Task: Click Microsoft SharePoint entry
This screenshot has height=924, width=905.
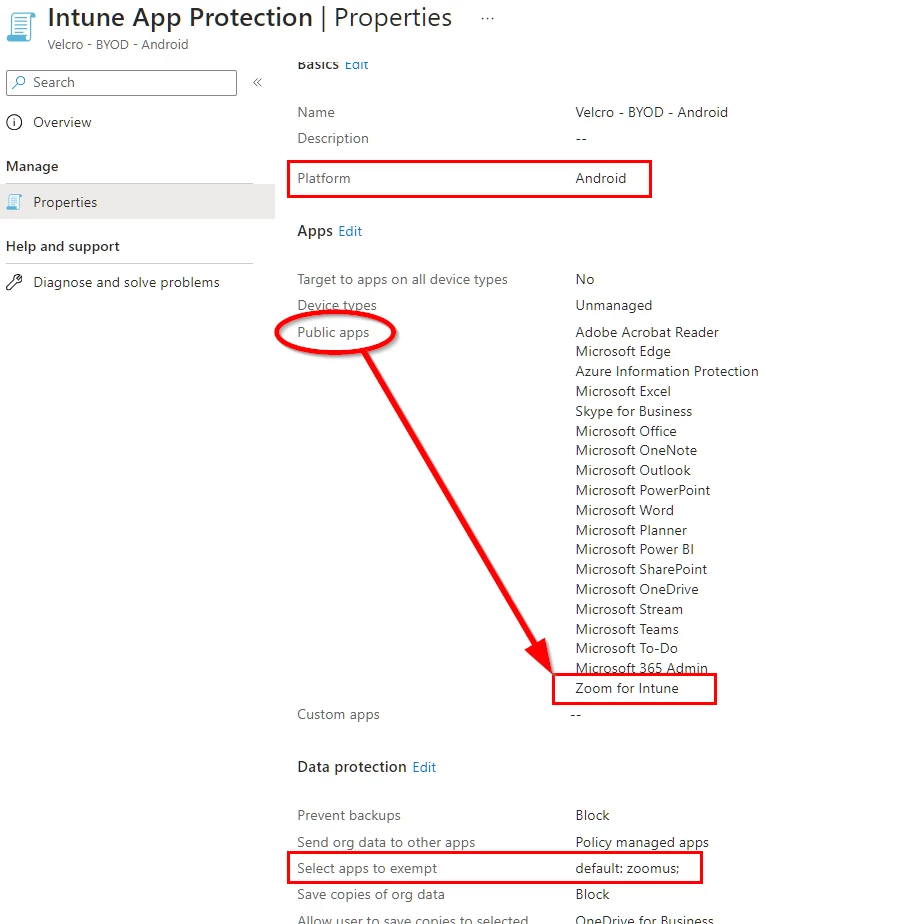Action: pyautogui.click(x=641, y=569)
